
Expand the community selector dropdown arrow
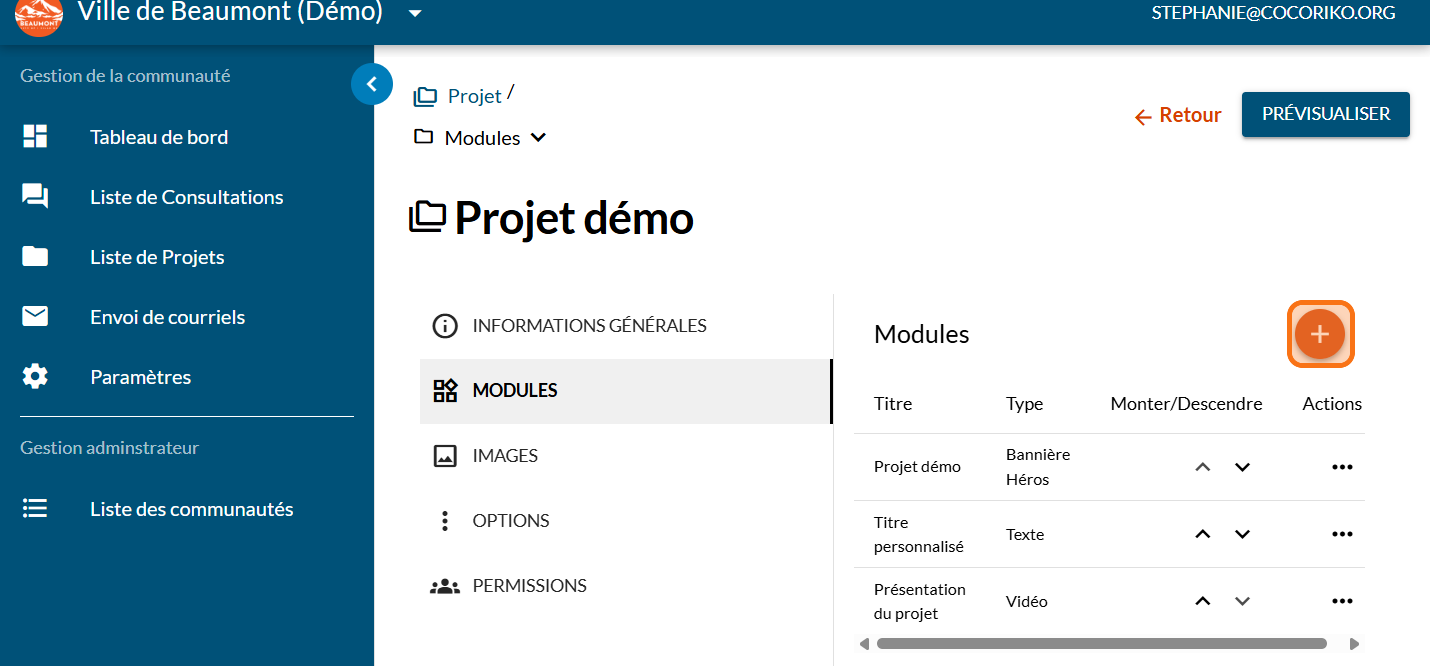click(x=415, y=14)
